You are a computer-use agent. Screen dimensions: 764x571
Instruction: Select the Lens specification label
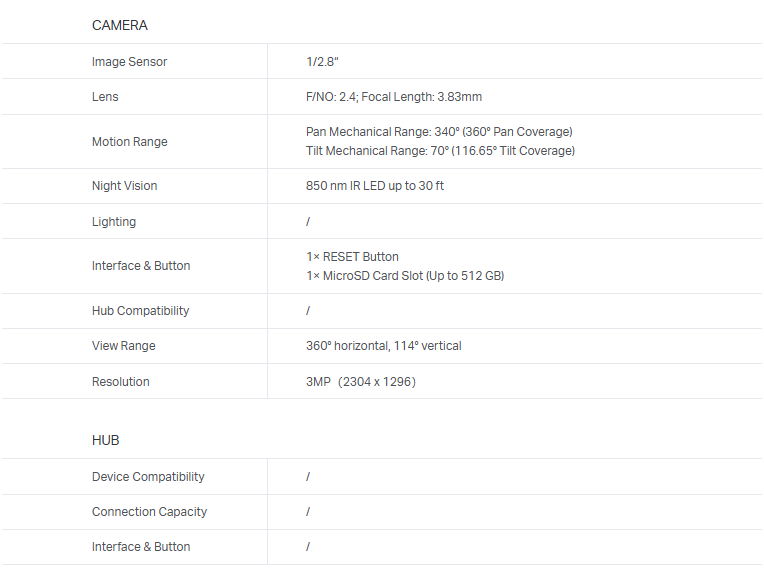click(x=105, y=97)
